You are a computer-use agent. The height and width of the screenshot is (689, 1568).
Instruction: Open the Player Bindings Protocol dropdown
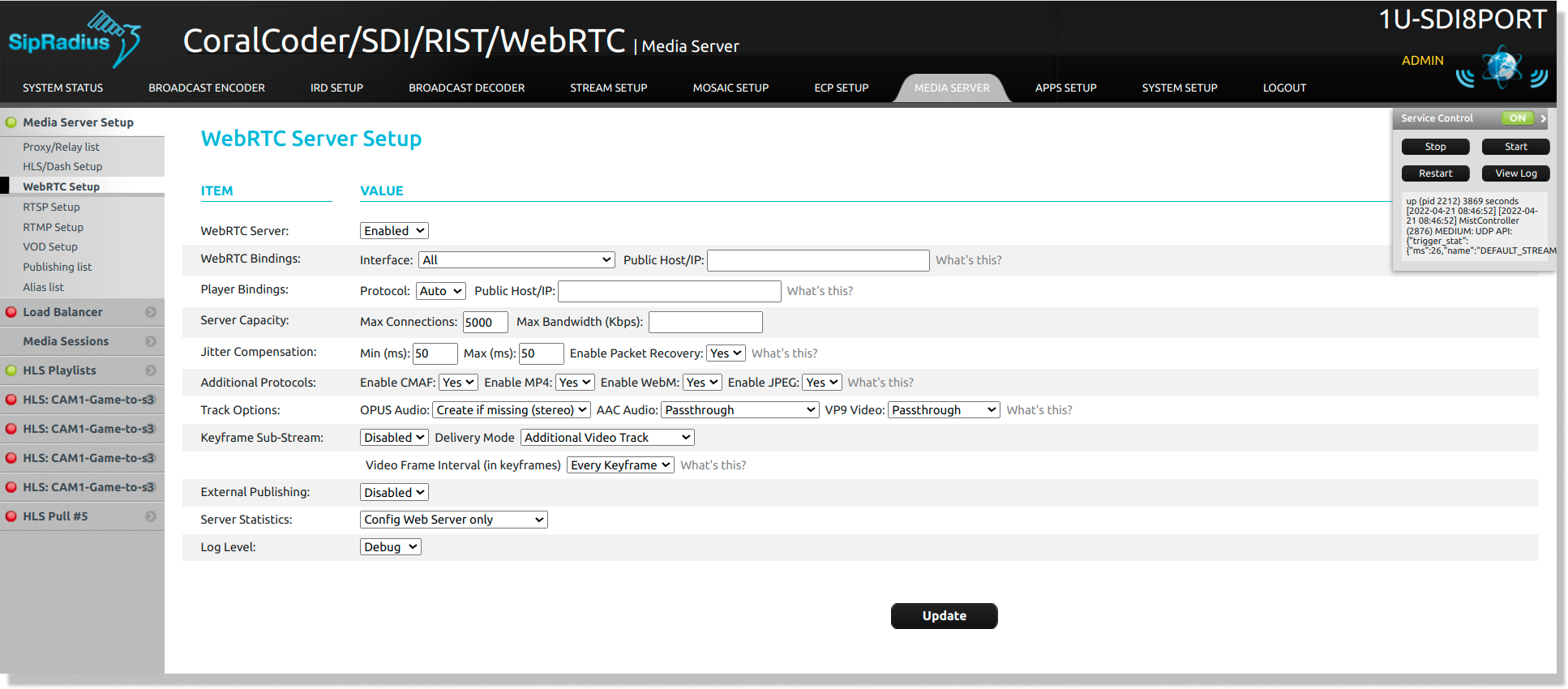(441, 291)
